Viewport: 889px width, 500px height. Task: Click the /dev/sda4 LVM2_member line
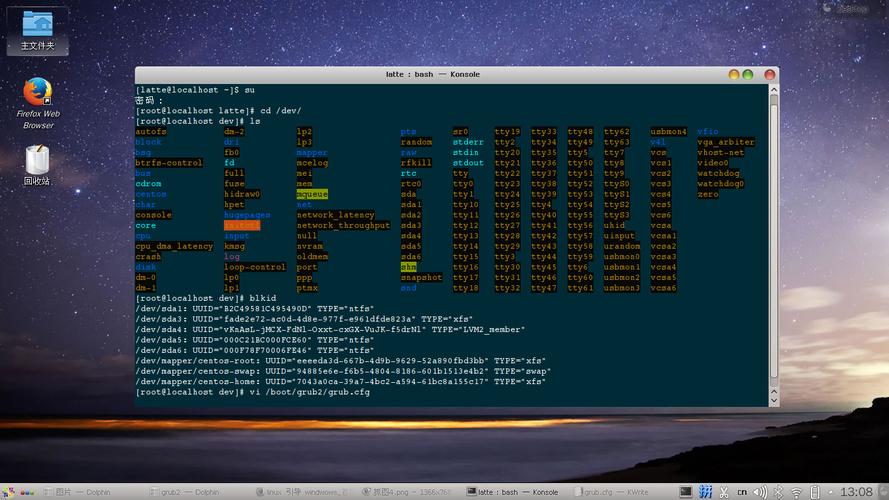(x=330, y=329)
